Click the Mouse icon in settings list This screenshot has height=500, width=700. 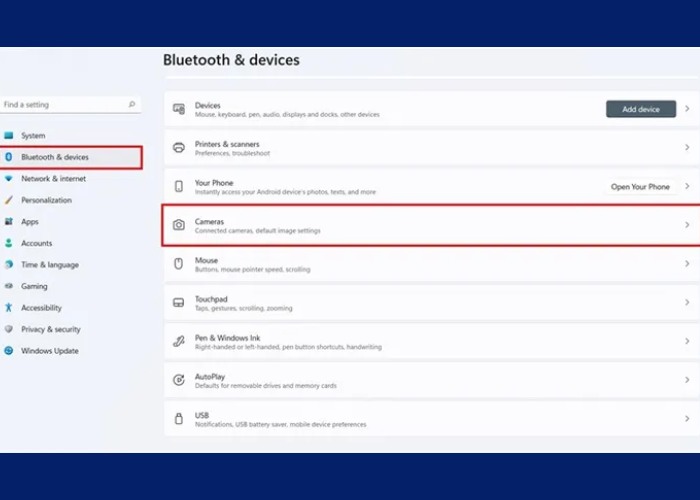[178, 264]
